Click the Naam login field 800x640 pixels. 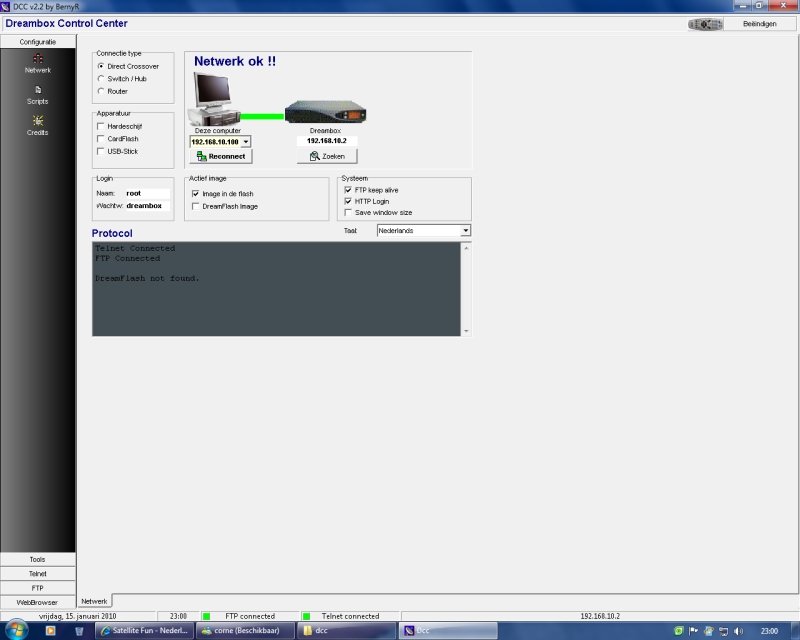(x=147, y=193)
